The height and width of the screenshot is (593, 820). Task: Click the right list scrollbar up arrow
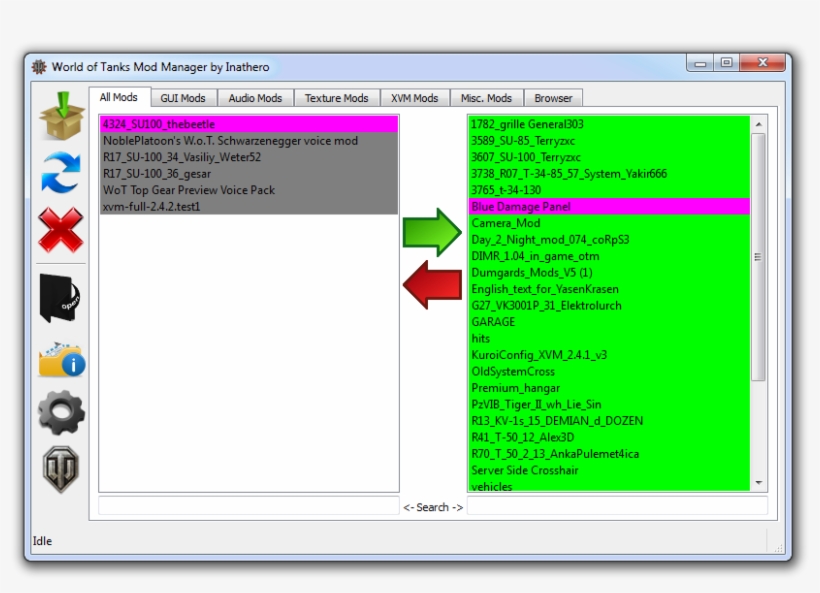[758, 124]
